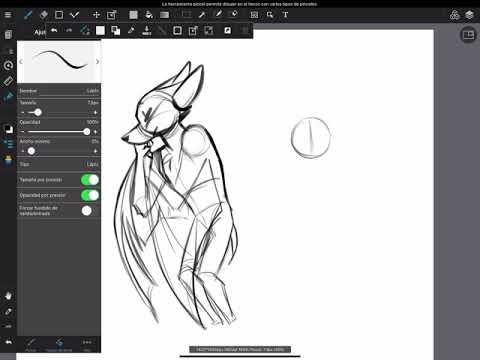Decrease Ancho mínimo with minus button

click(22, 151)
